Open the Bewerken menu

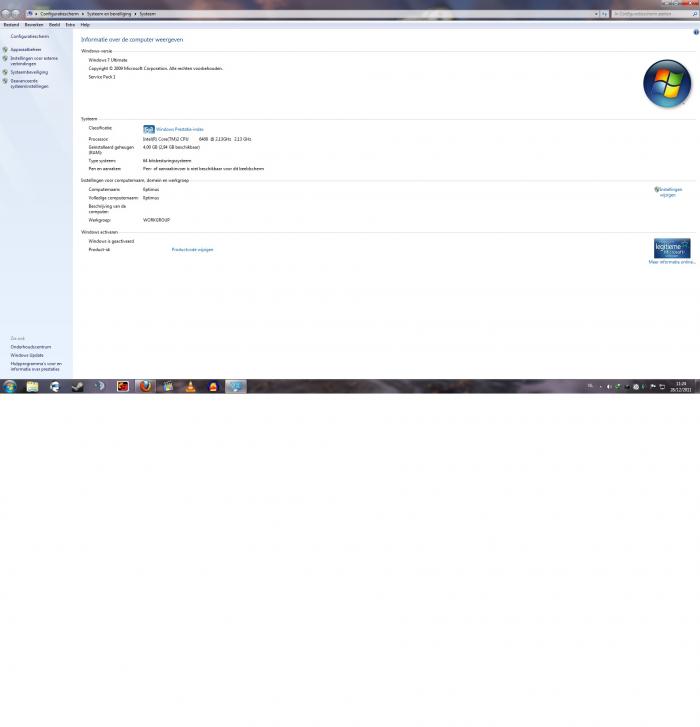[x=34, y=25]
